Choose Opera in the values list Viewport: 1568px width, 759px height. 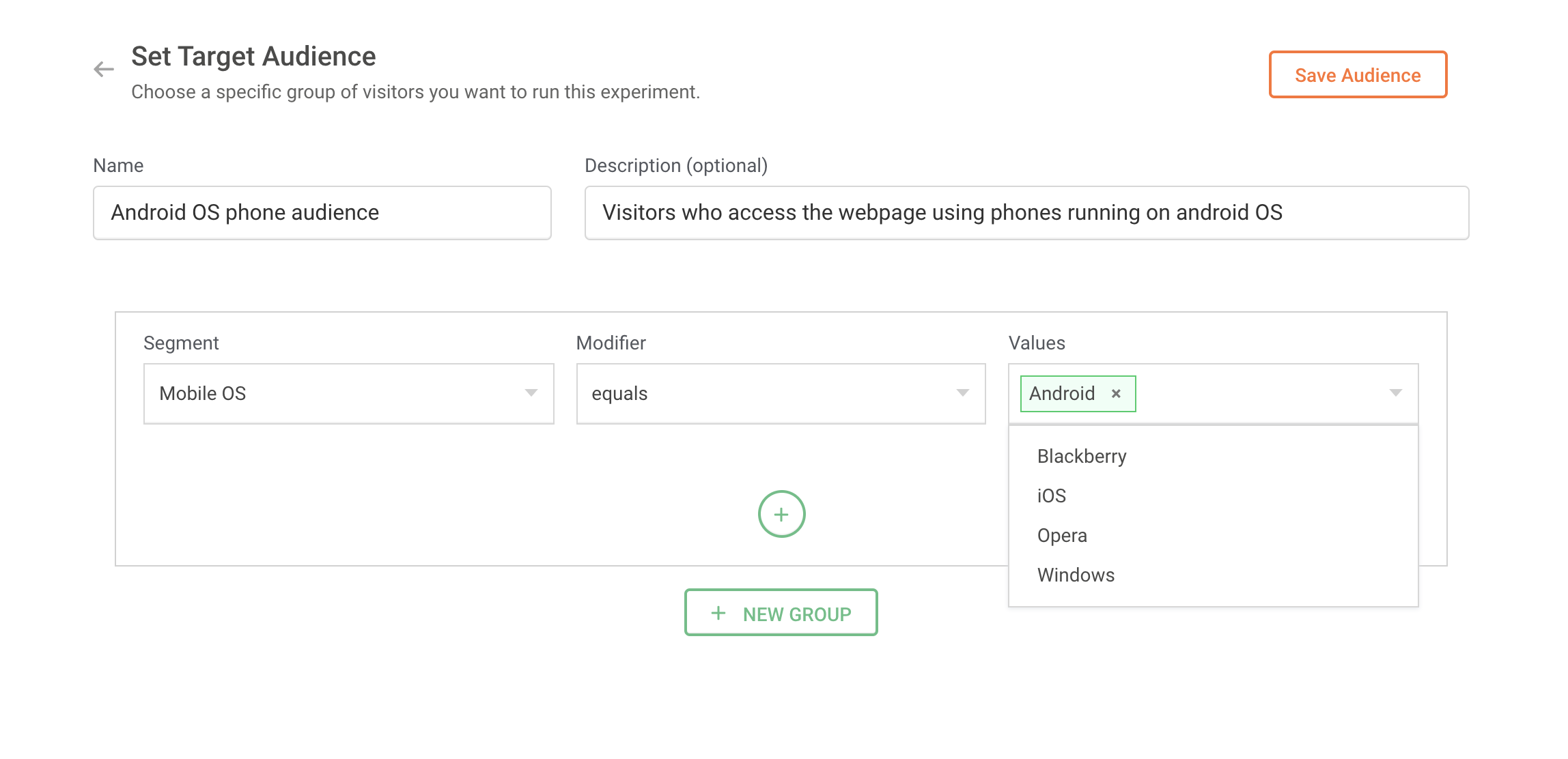coord(1062,536)
